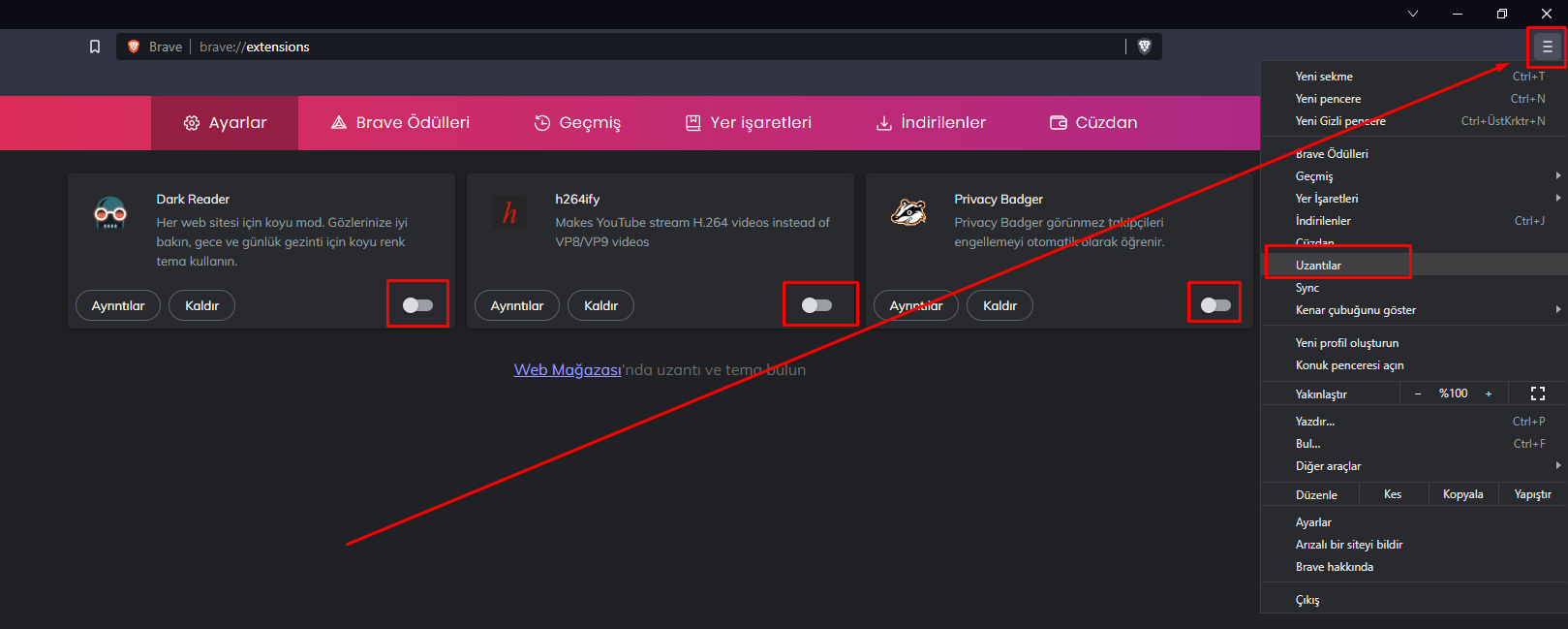Click Kes in the Düzenle row

1393,494
